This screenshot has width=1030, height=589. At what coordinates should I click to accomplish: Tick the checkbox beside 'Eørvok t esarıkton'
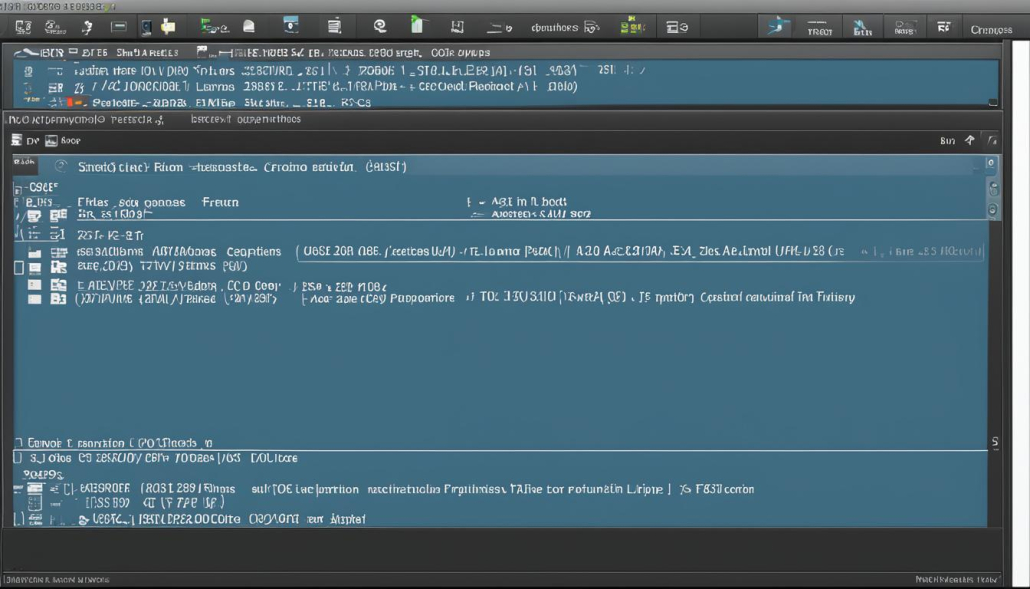(18, 443)
